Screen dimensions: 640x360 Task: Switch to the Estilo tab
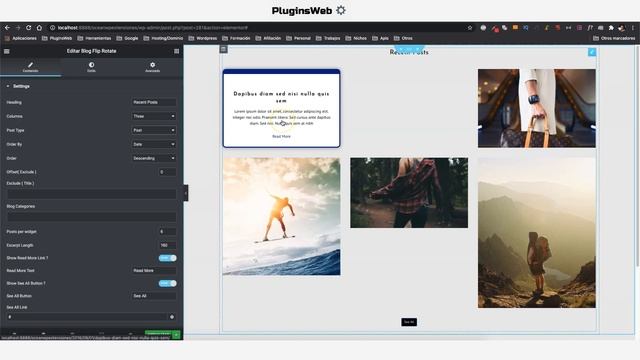(x=91, y=67)
